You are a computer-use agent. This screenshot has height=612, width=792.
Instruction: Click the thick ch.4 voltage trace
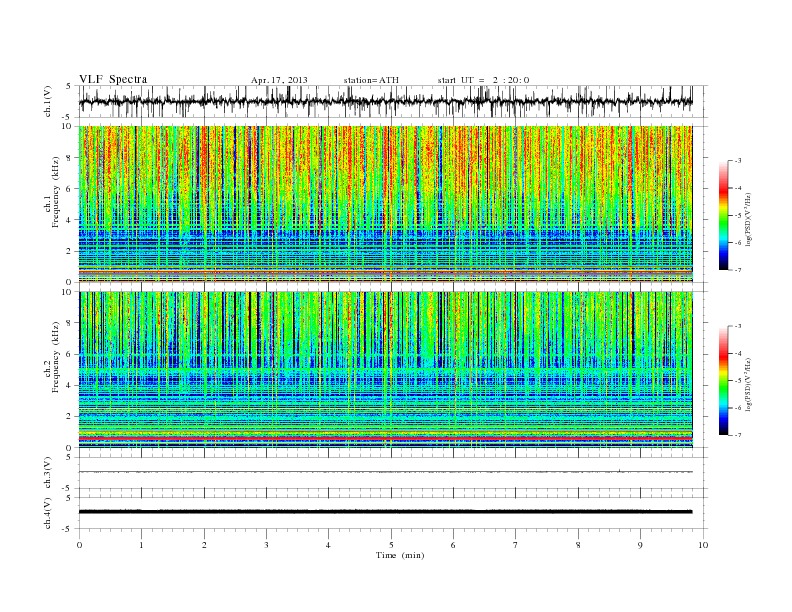point(385,512)
